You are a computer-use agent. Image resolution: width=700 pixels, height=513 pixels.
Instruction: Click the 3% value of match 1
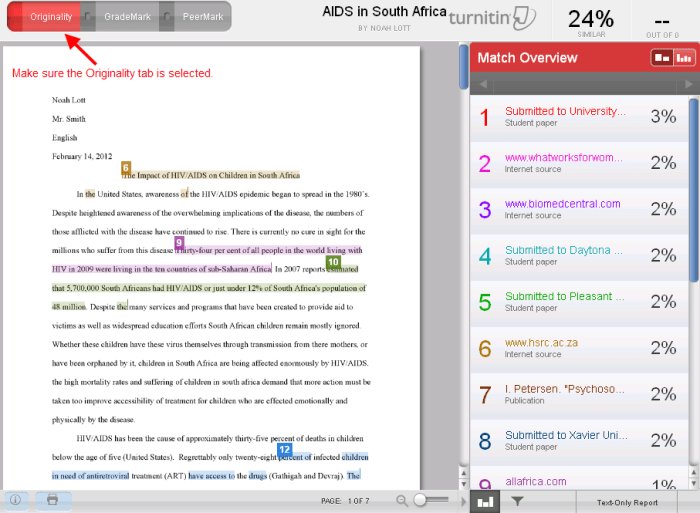click(x=663, y=117)
